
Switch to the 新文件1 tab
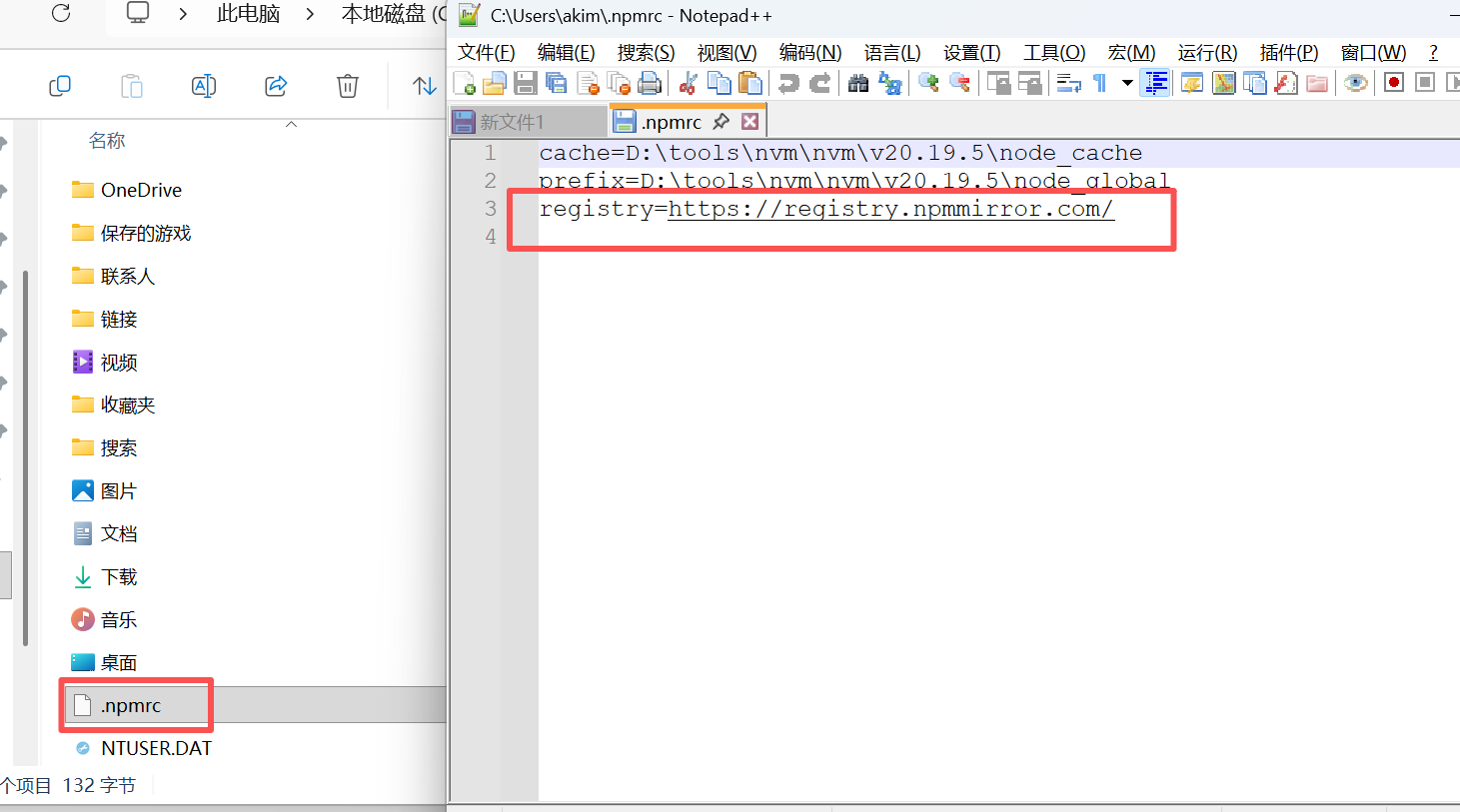(x=513, y=122)
